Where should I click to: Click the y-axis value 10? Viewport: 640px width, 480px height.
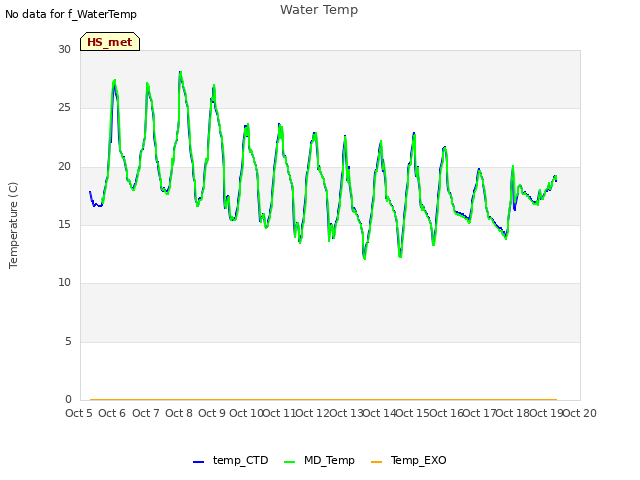64,282
